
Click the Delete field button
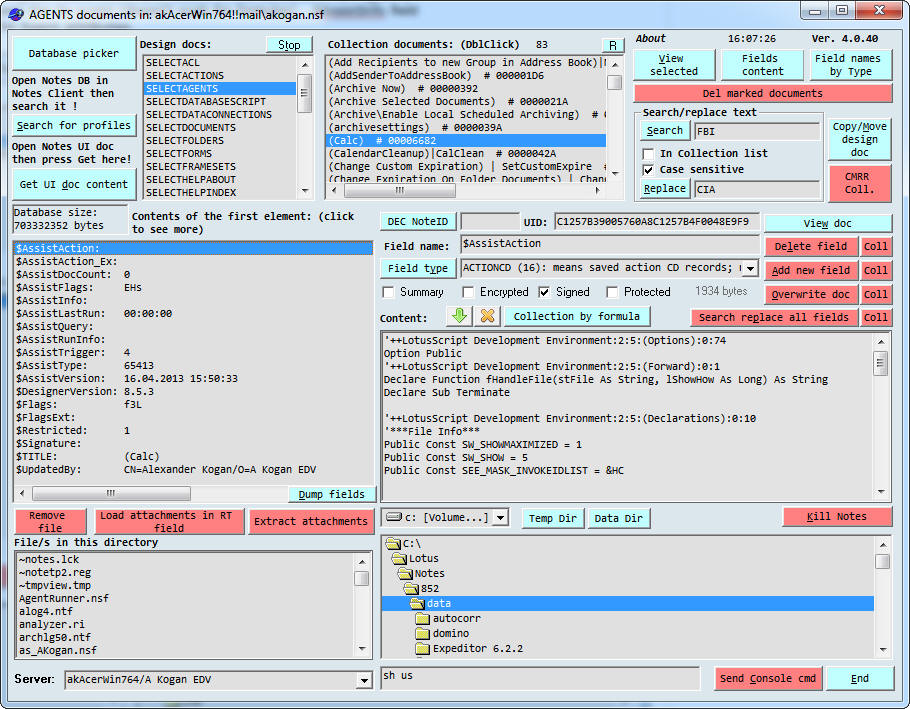coord(810,247)
